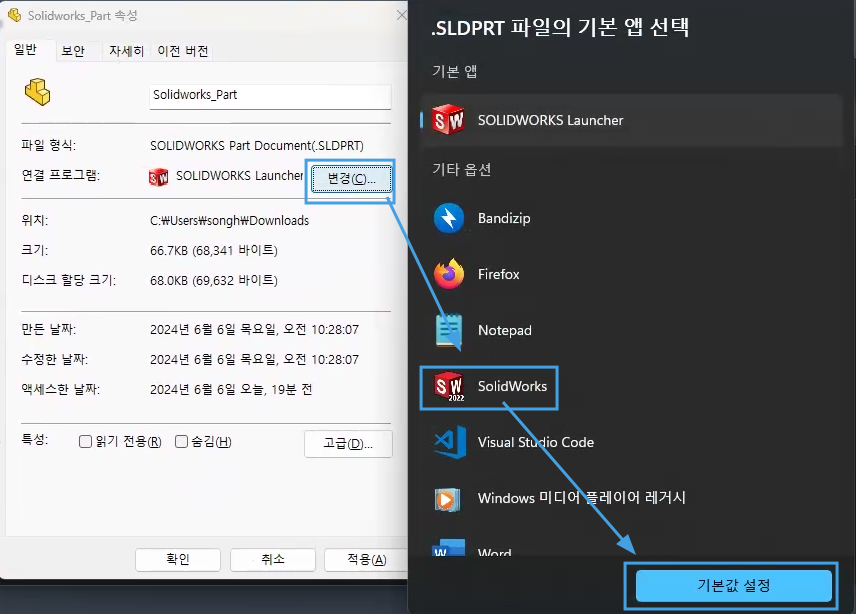Click the SolidWorks app name text
Viewport: 856px width, 614px height.
coord(512,386)
